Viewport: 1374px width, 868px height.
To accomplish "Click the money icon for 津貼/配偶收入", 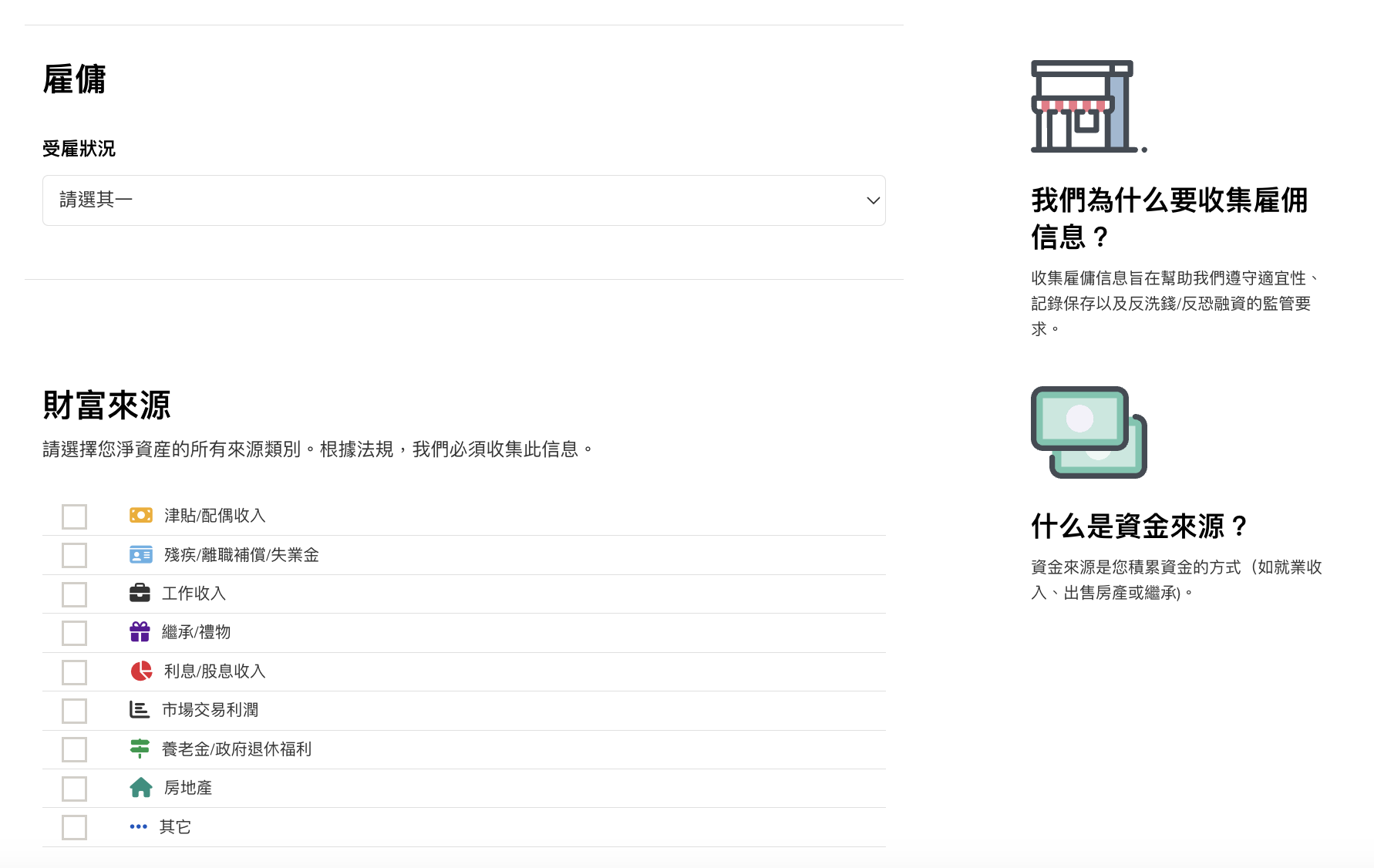I will pos(140,515).
